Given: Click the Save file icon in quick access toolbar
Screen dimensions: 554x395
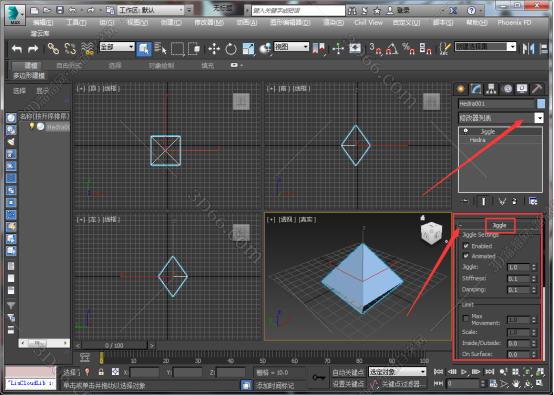Looking at the screenshot, I should click(60, 10).
